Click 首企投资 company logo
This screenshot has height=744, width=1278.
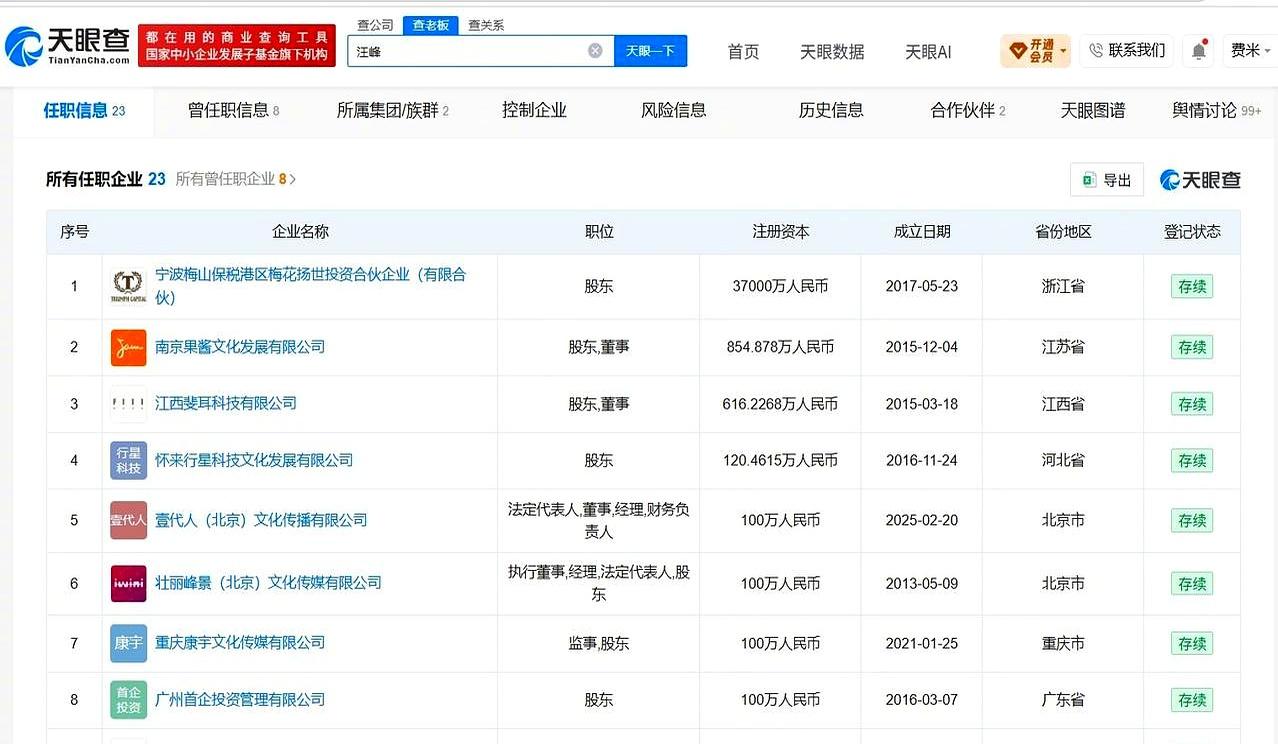pos(128,700)
